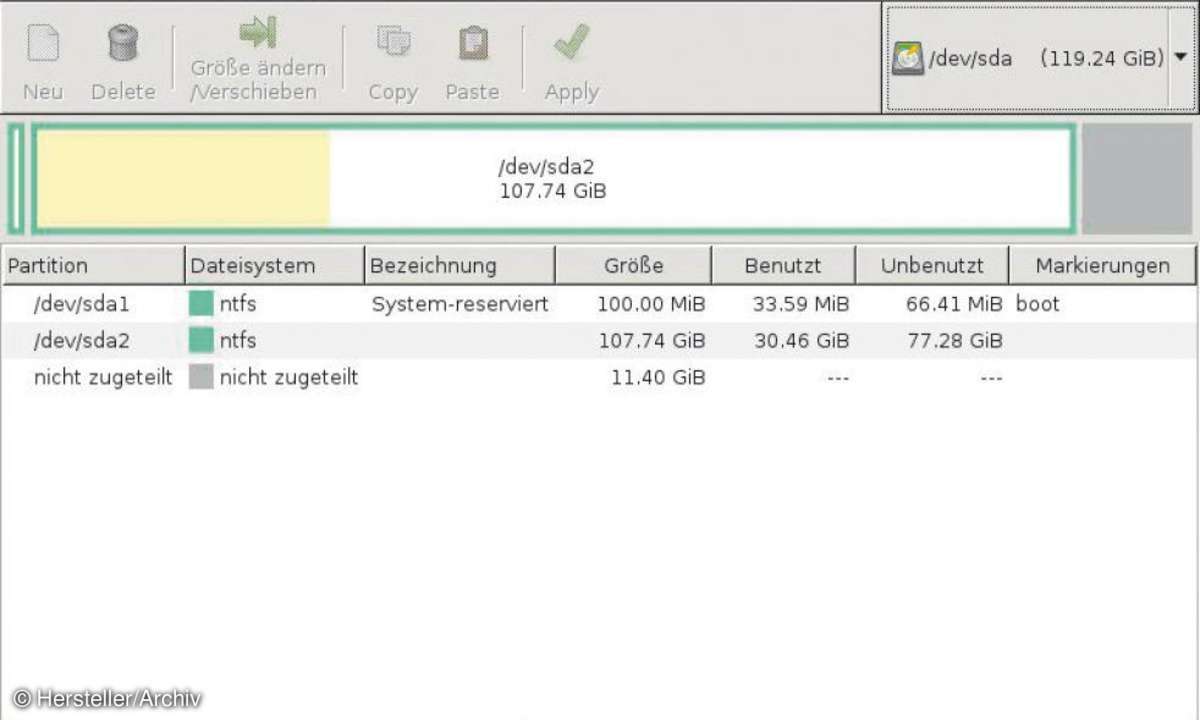Select the /dev/sda (119.24 GiB) device selector
This screenshot has height=720, width=1200.
1039,57
